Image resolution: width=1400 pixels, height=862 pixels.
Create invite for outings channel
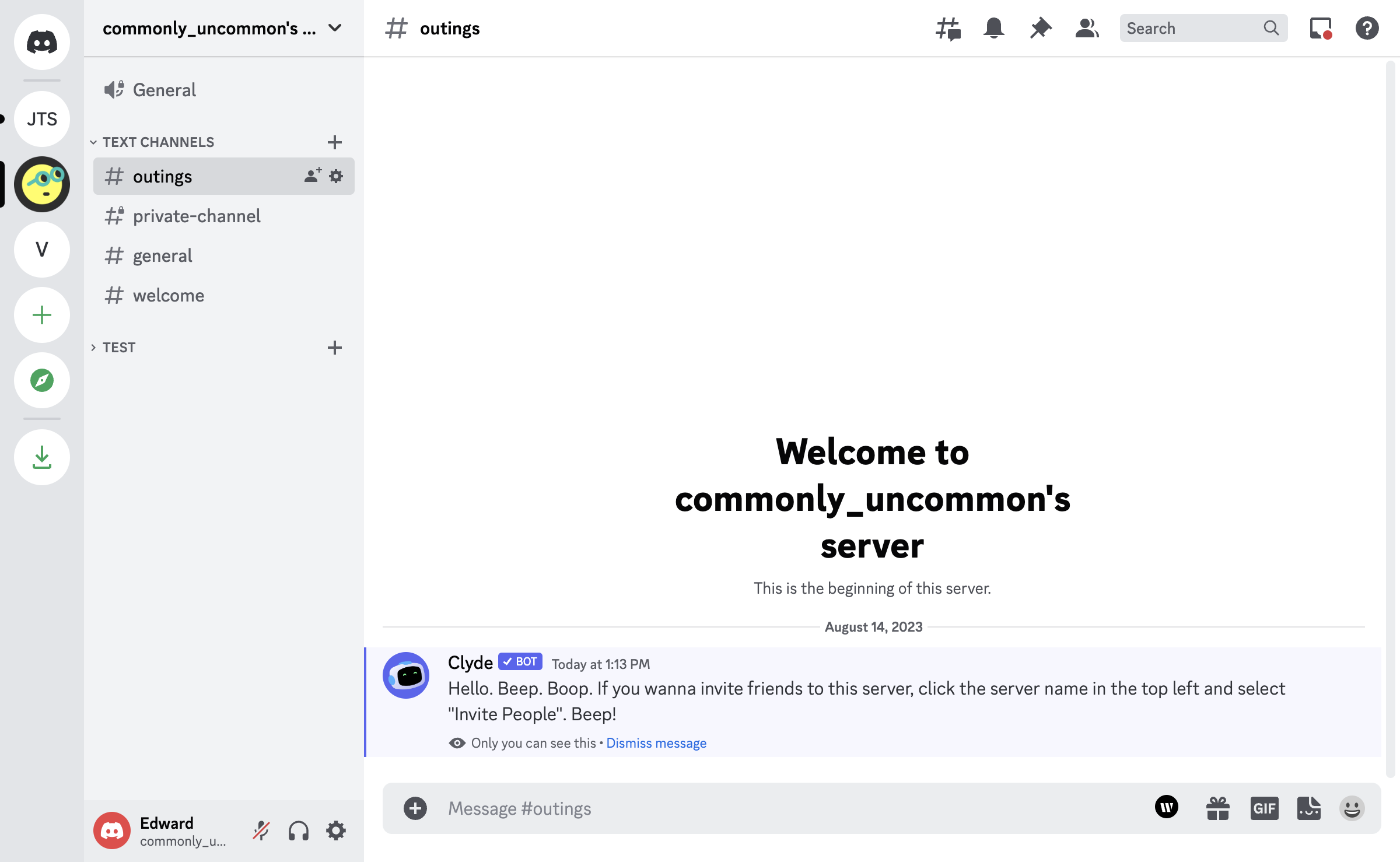point(313,176)
